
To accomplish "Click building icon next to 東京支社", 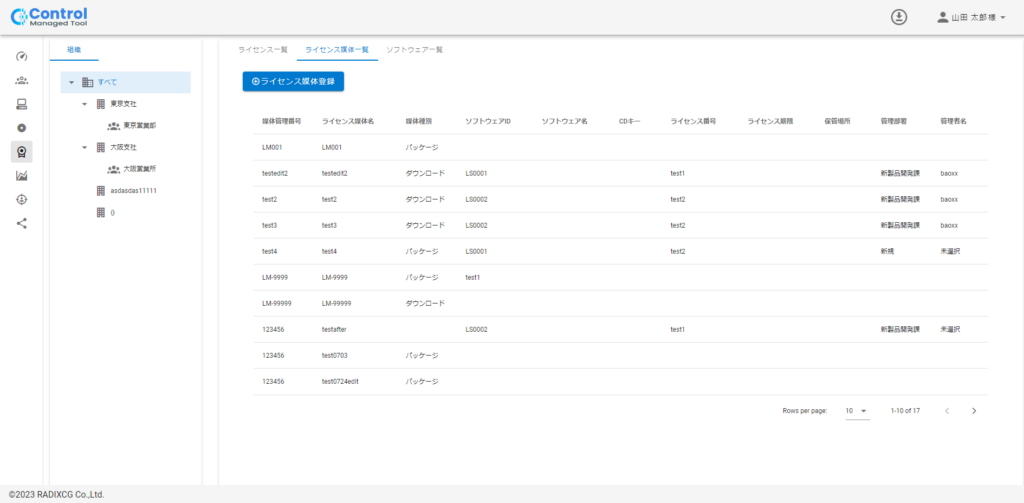I will 101,104.
